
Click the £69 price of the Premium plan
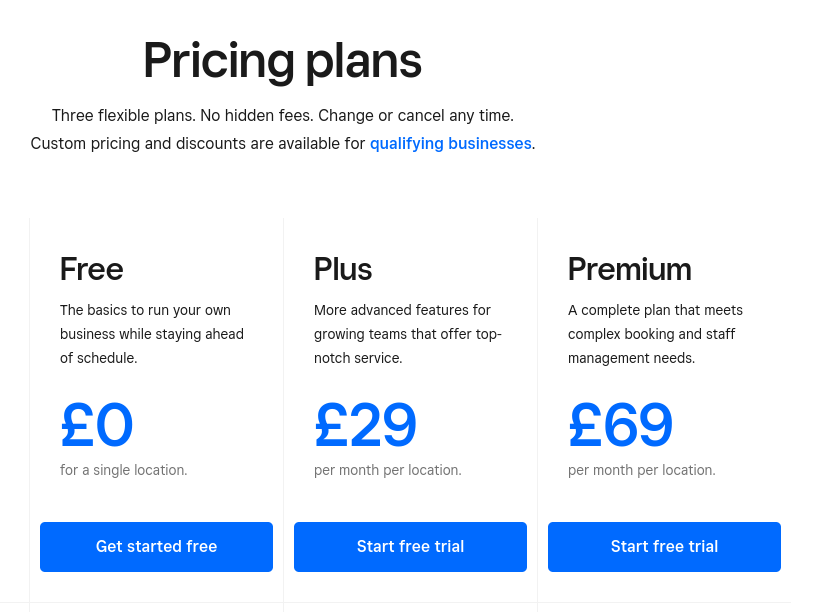coord(620,425)
